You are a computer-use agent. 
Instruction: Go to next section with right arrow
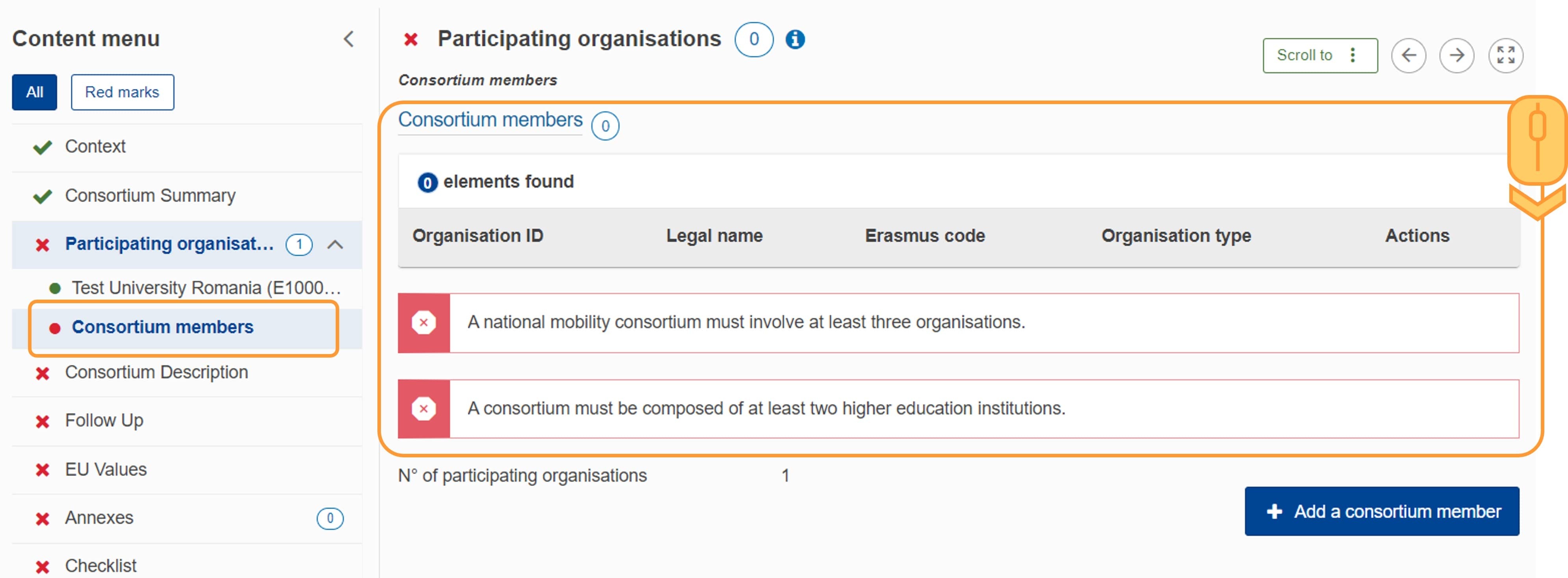click(x=1456, y=56)
